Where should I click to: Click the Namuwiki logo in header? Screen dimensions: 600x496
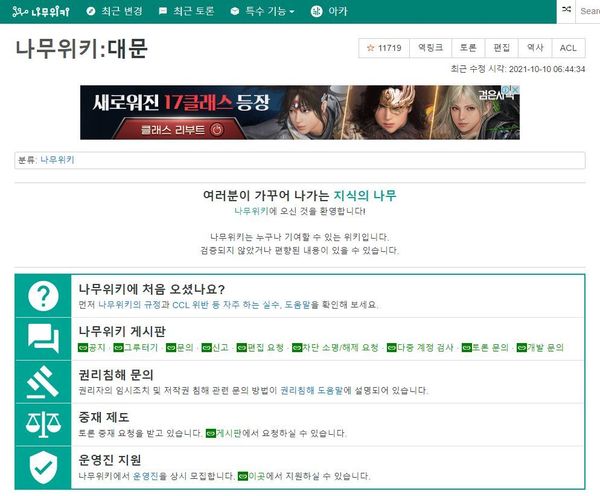coord(41,11)
